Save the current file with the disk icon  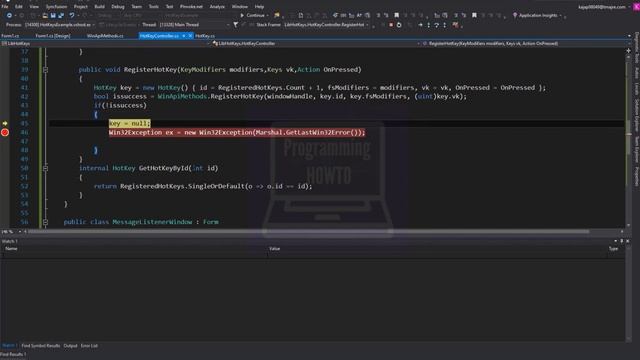click(53, 16)
